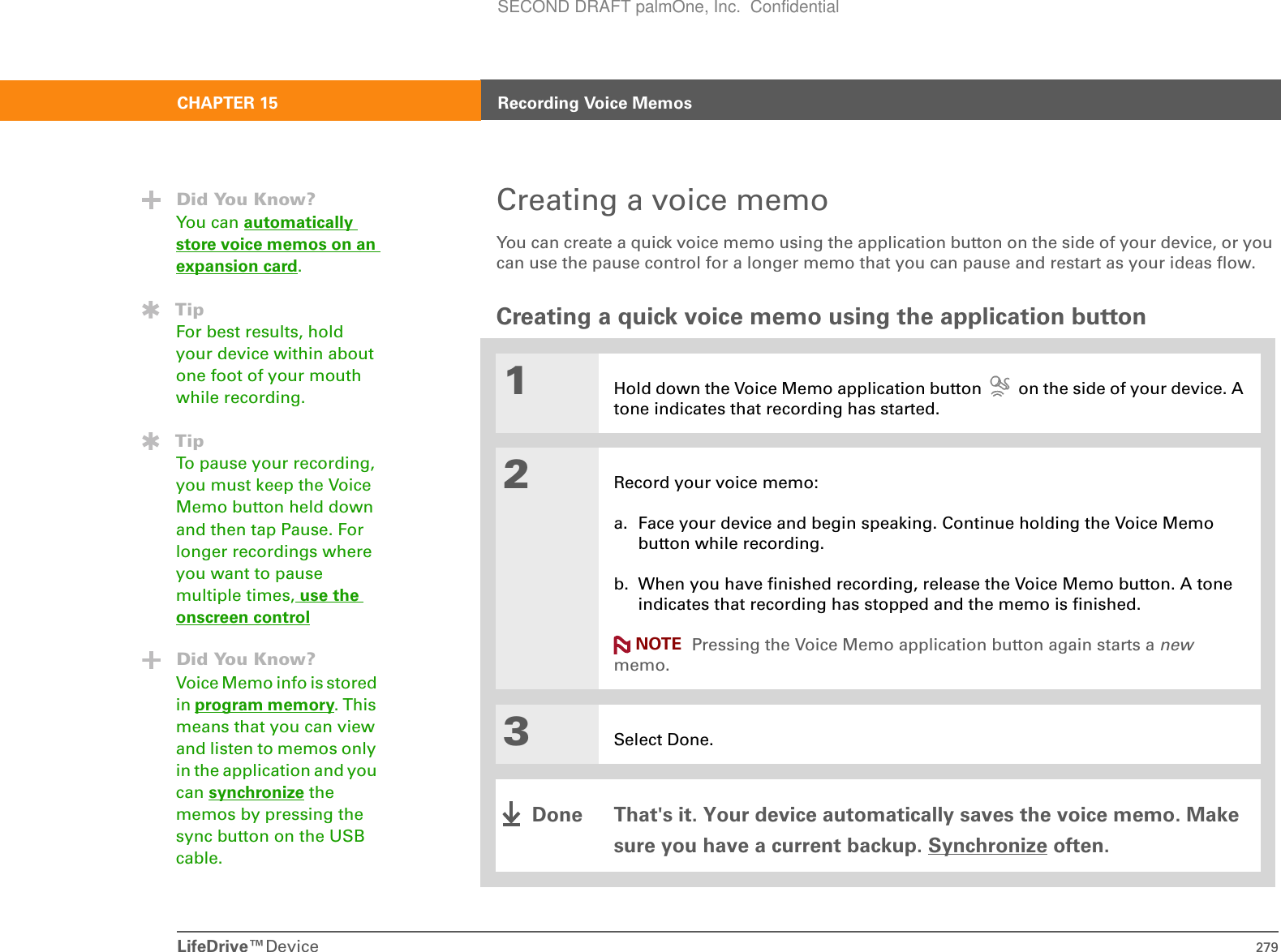Open the 'automatically store voice memos' link
Viewport: 1281px width, 952px height.
click(x=277, y=244)
